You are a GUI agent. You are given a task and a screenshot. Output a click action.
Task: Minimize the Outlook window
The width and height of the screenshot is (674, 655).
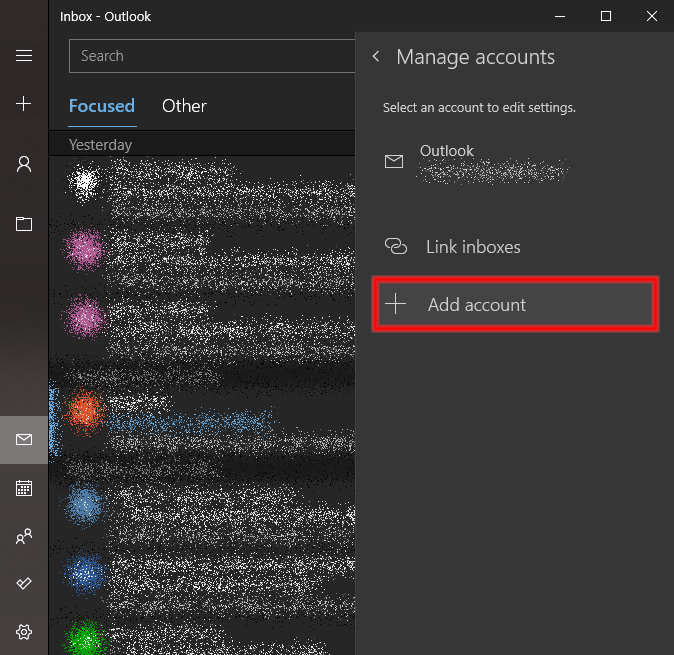(x=560, y=16)
